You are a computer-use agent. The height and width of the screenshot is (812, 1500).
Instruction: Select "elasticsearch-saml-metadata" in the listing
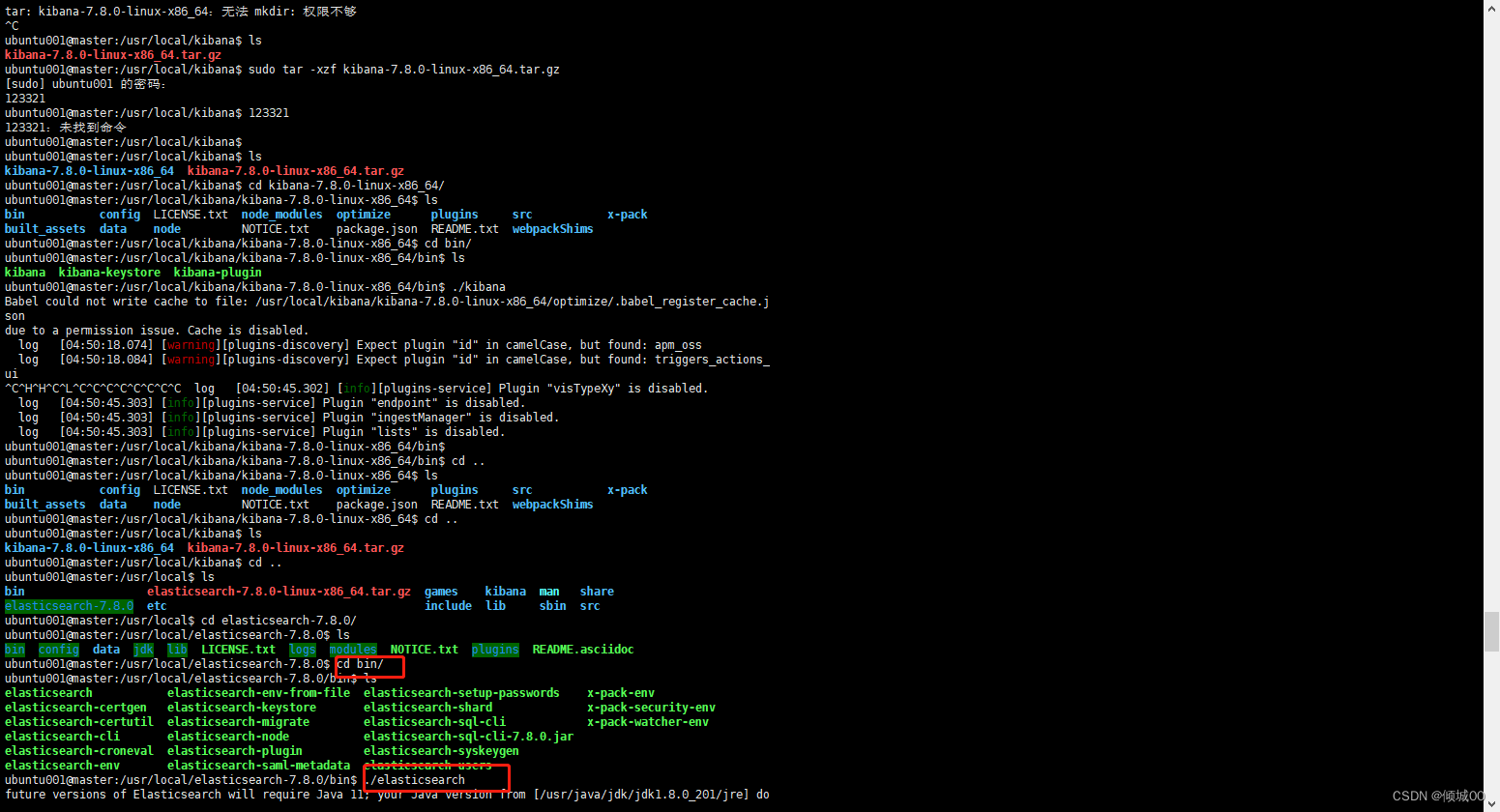[258, 766]
